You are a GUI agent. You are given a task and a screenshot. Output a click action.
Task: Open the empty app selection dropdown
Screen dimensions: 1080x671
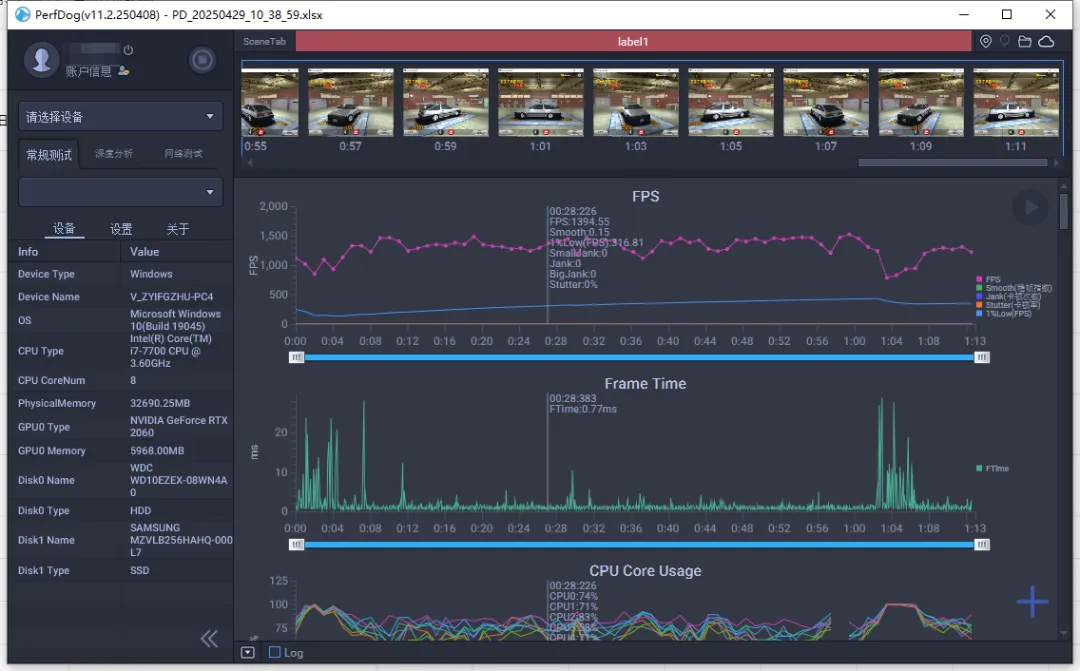tap(121, 192)
